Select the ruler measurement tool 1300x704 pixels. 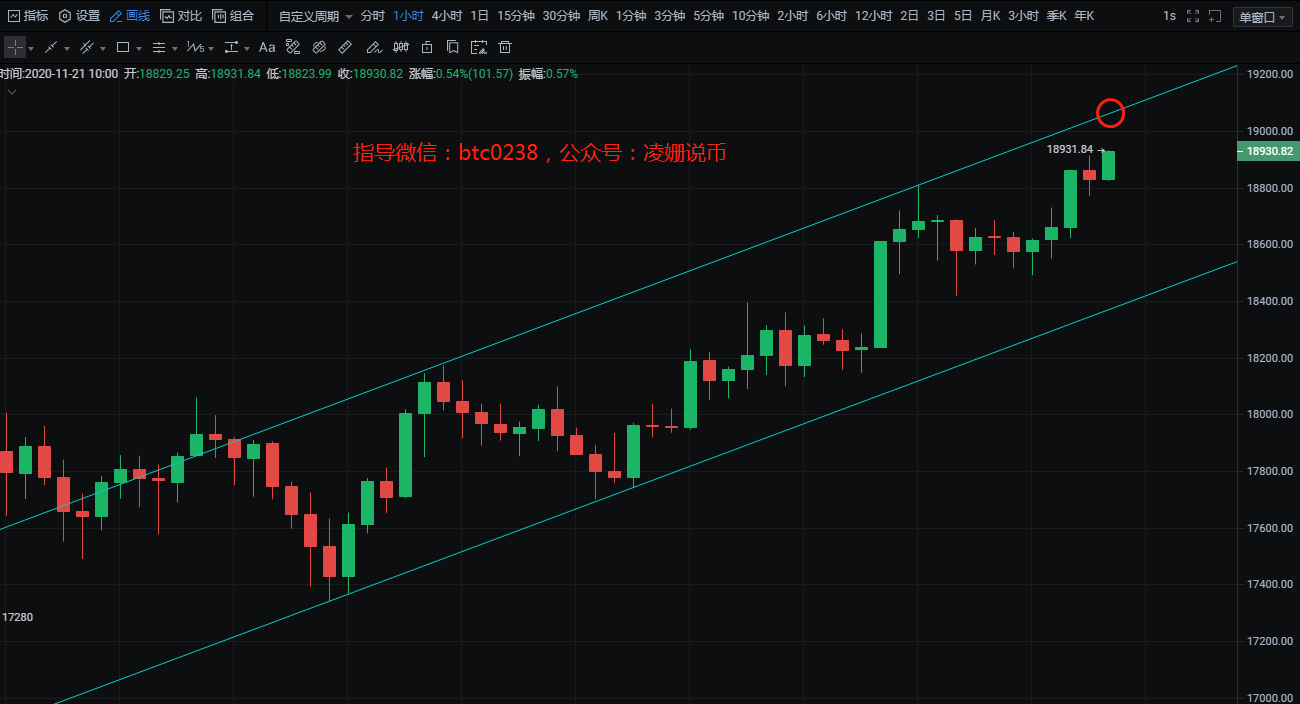tap(345, 48)
